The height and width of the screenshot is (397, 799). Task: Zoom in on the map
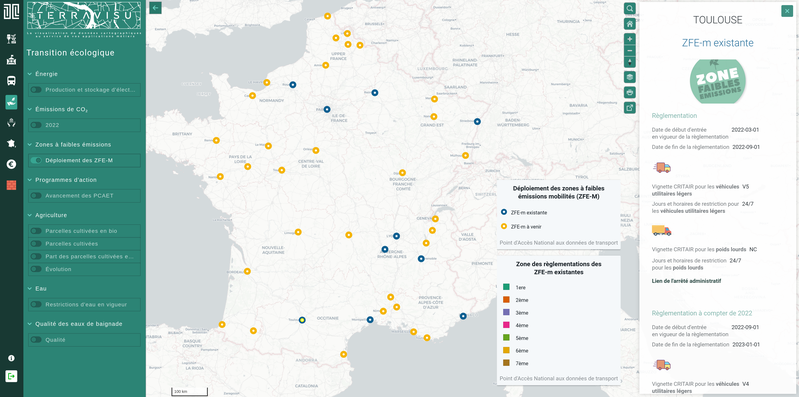[x=630, y=39]
